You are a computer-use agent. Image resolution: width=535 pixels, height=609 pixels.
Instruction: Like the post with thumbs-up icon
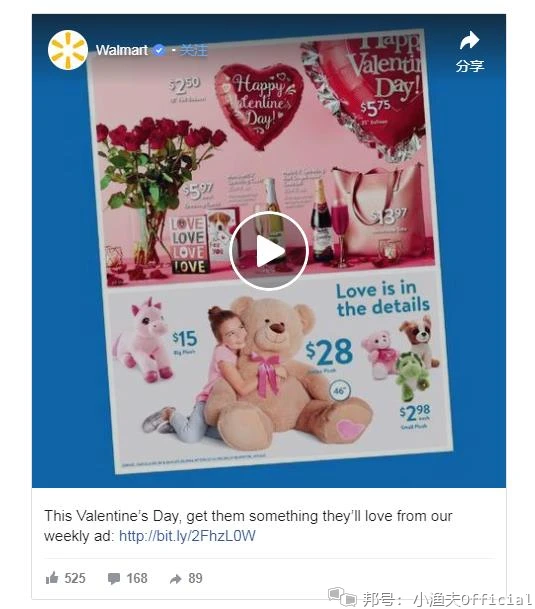[52, 578]
